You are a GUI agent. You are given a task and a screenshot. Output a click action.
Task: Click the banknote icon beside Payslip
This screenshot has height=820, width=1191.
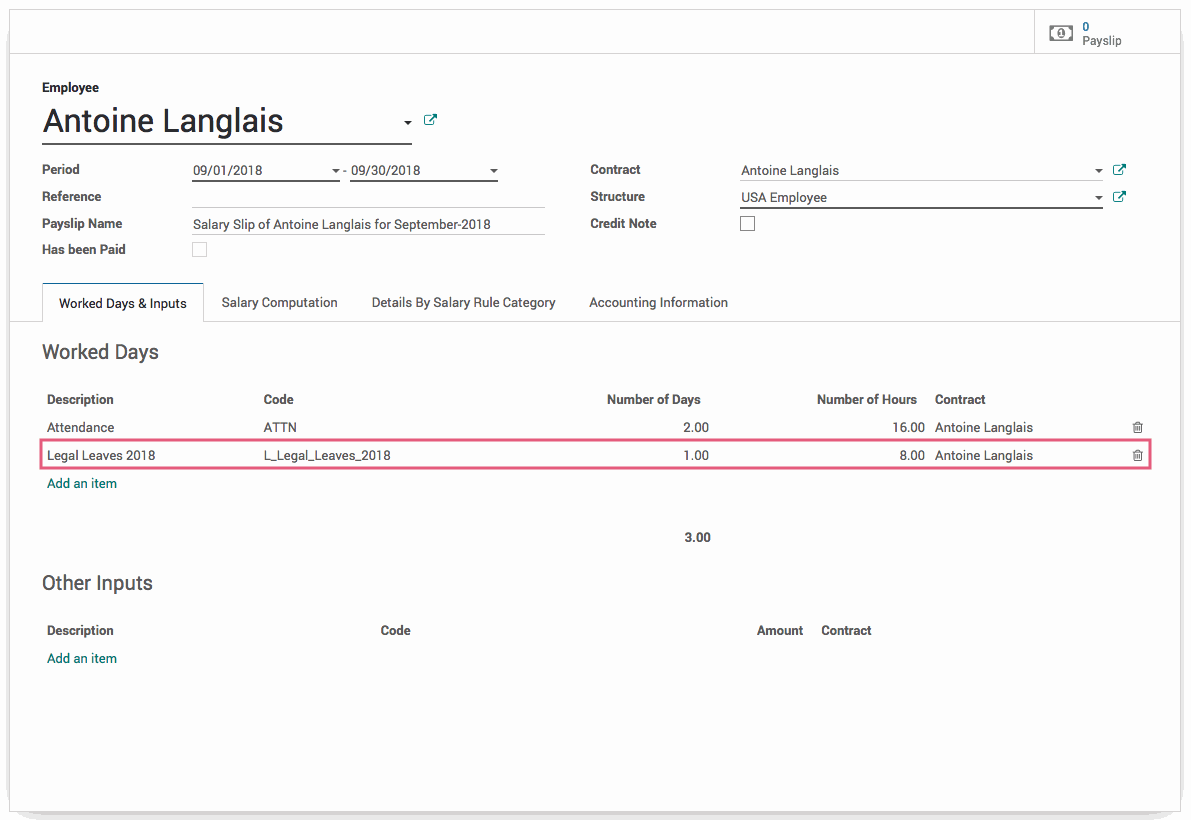pos(1060,33)
